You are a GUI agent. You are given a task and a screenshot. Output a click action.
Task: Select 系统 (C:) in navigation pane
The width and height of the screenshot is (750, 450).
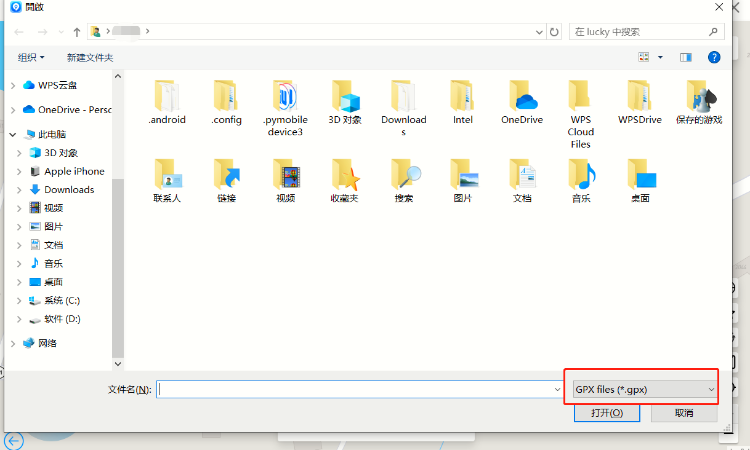pos(54,300)
